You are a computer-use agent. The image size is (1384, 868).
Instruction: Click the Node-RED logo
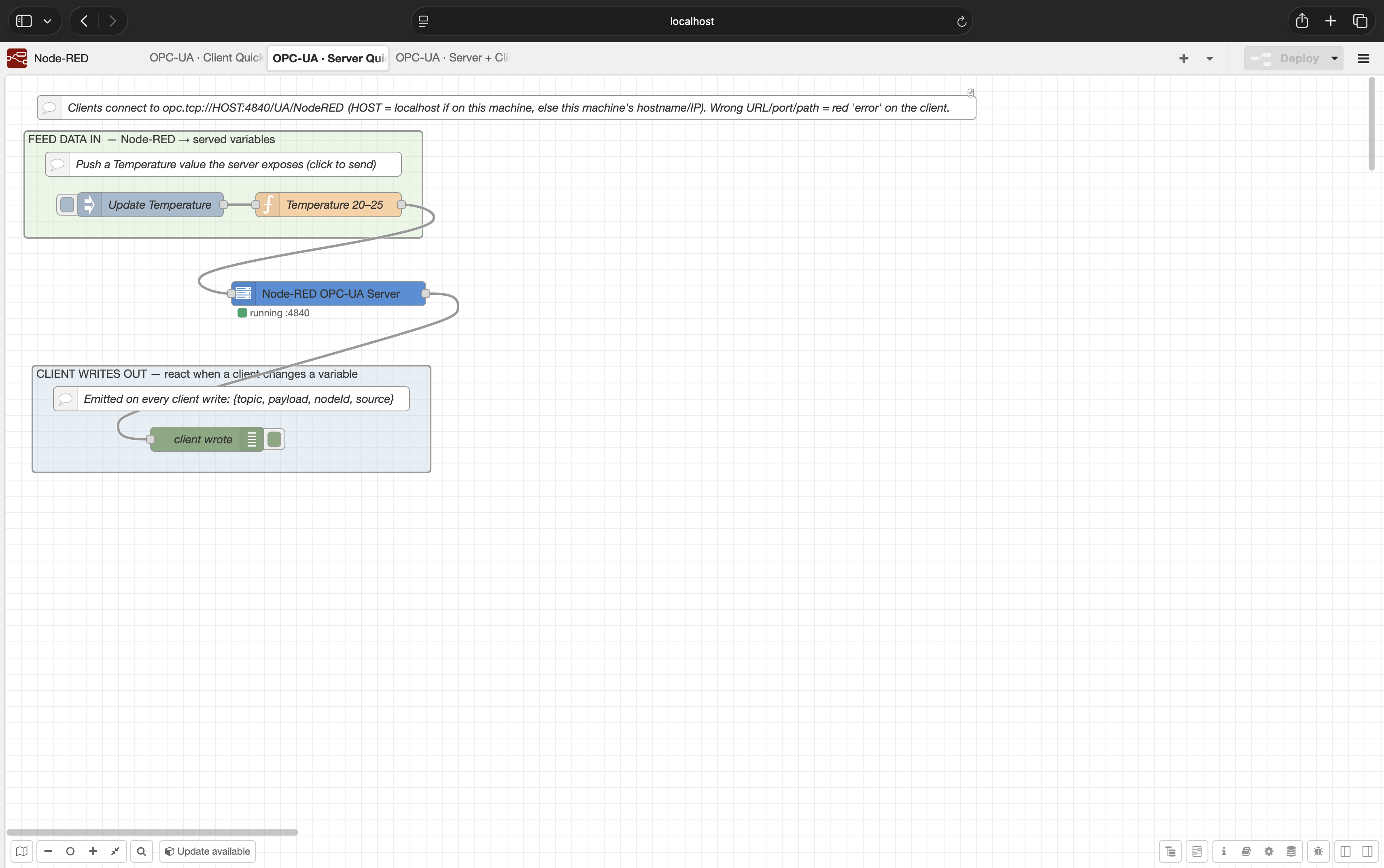[17, 58]
